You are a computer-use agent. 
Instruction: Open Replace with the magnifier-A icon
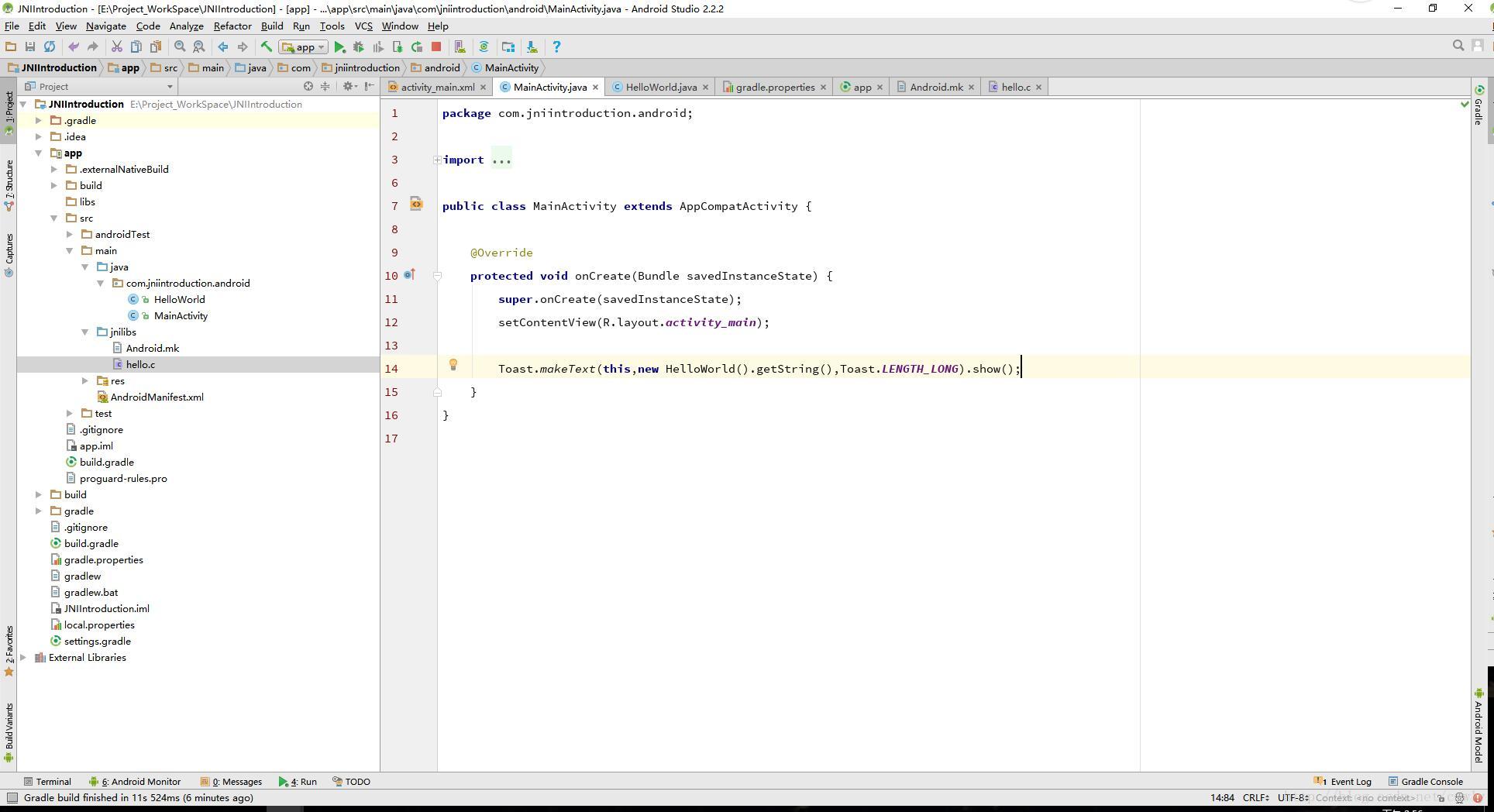[199, 47]
